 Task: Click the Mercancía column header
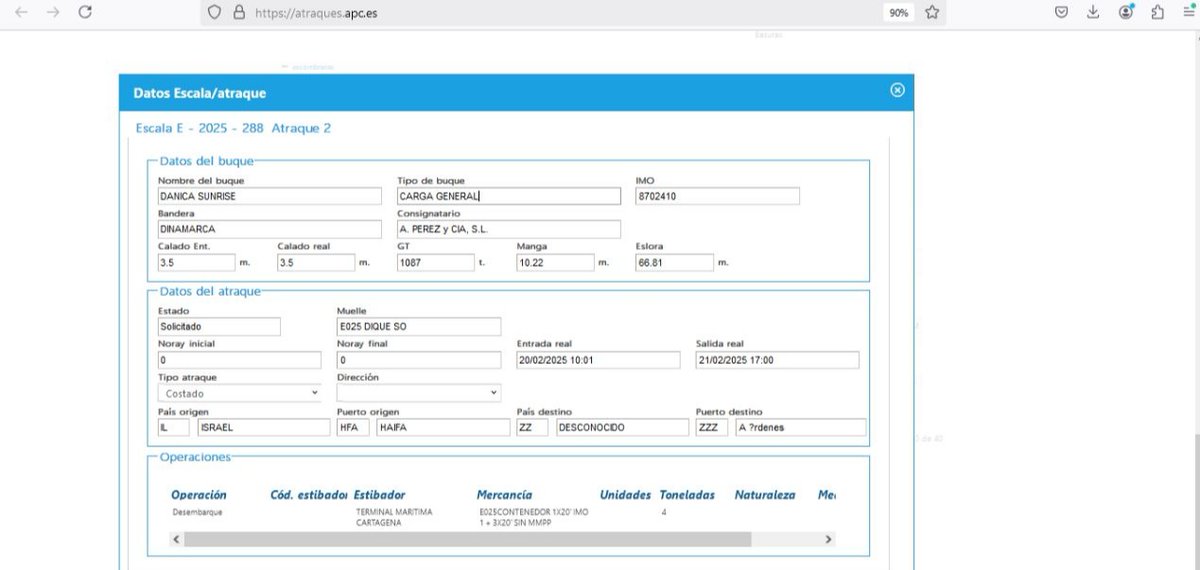click(505, 495)
